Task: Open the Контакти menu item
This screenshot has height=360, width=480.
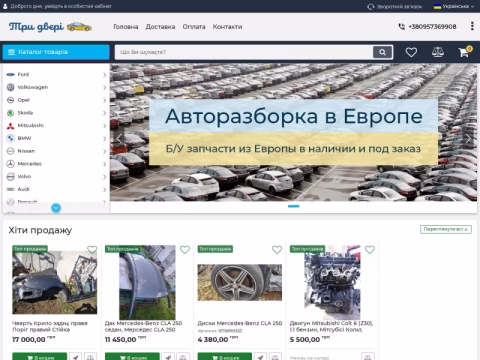Action: (x=228, y=27)
